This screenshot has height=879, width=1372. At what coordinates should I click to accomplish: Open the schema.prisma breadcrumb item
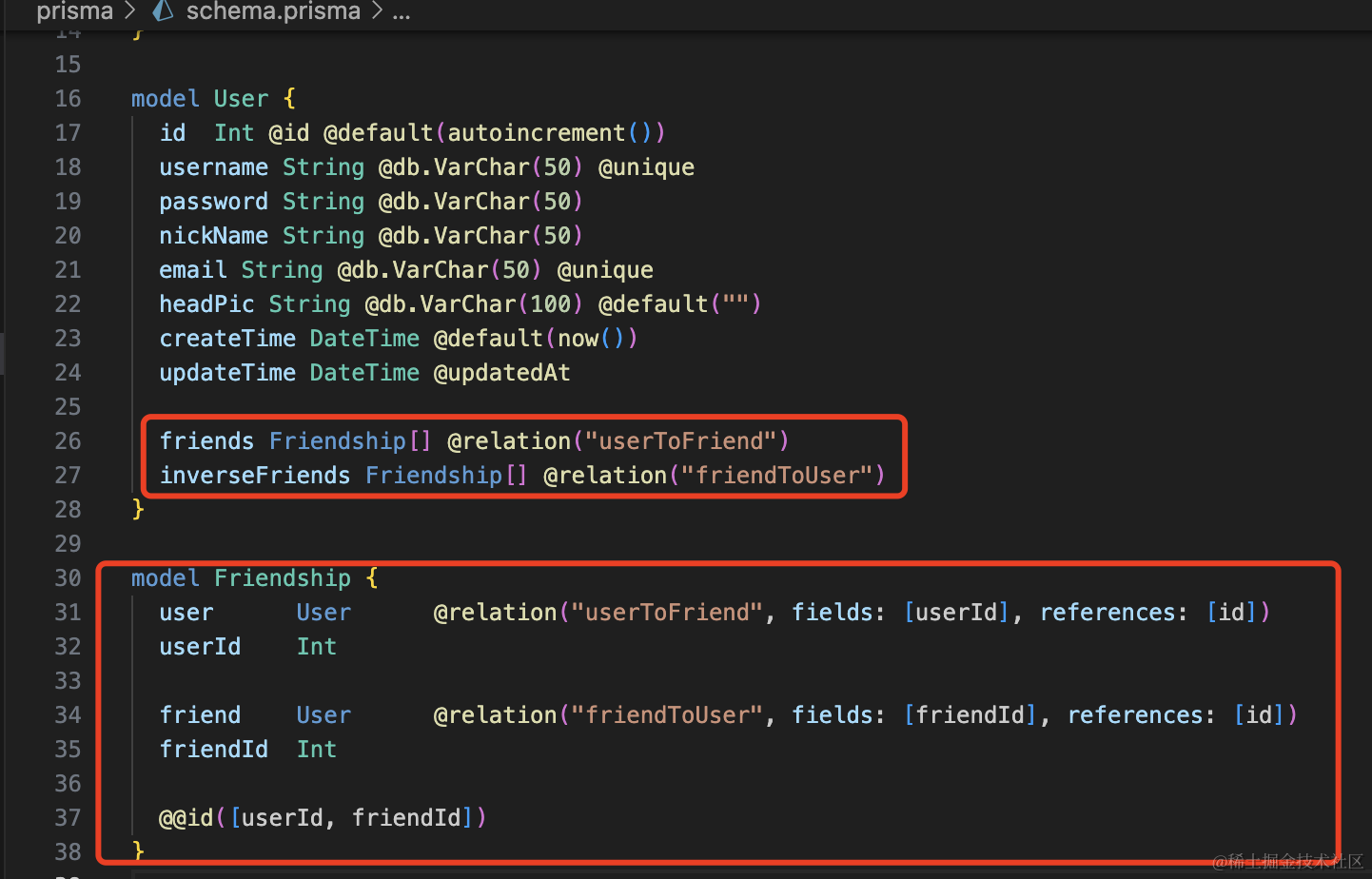[272, 11]
